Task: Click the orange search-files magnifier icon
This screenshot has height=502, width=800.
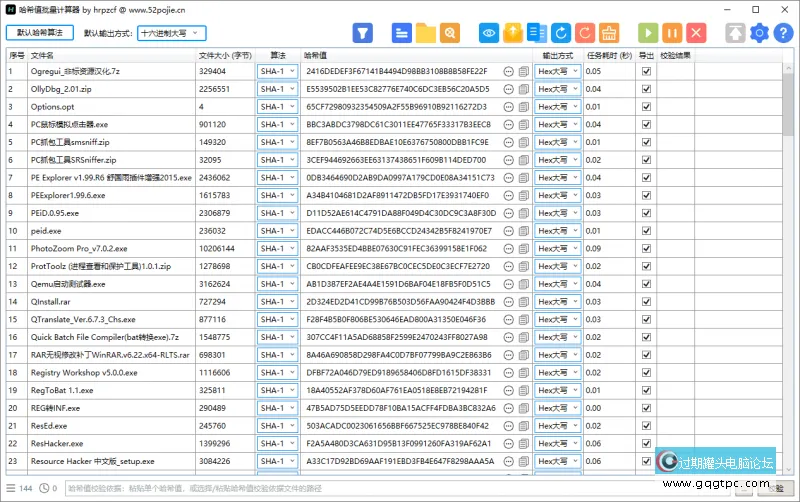Action: click(449, 33)
